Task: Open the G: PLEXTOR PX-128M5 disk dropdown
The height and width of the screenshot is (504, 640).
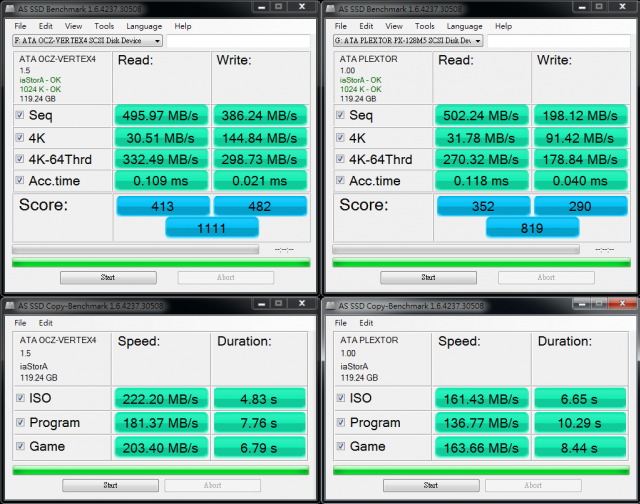Action: click(x=408, y=40)
